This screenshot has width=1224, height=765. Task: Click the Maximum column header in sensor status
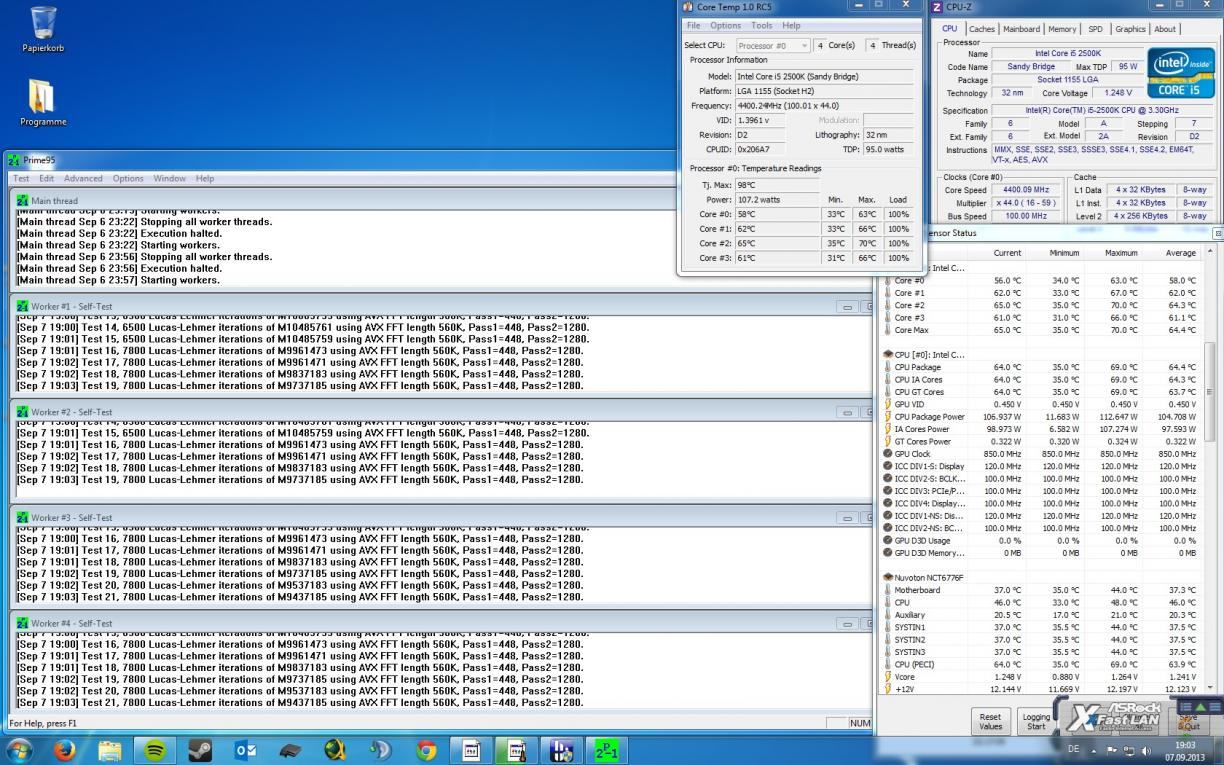[1121, 253]
